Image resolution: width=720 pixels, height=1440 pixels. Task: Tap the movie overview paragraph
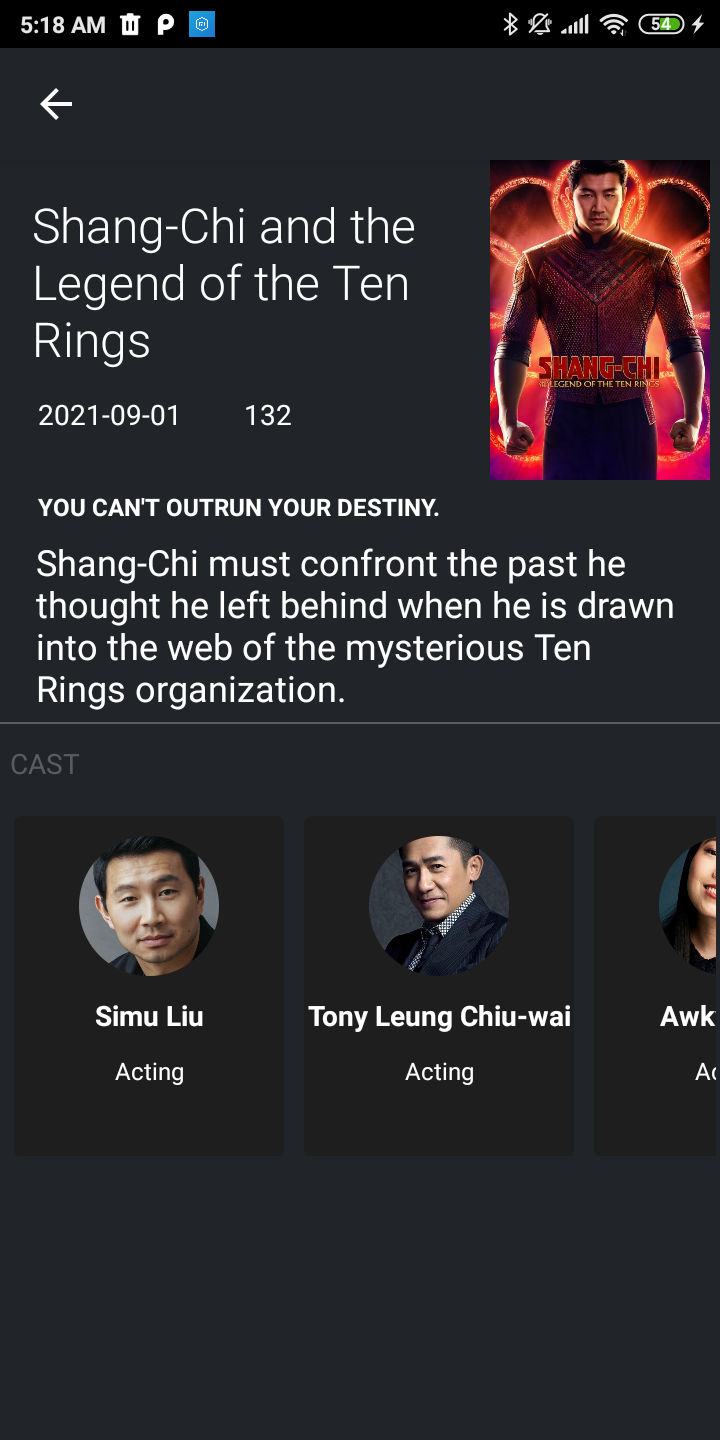tap(355, 627)
